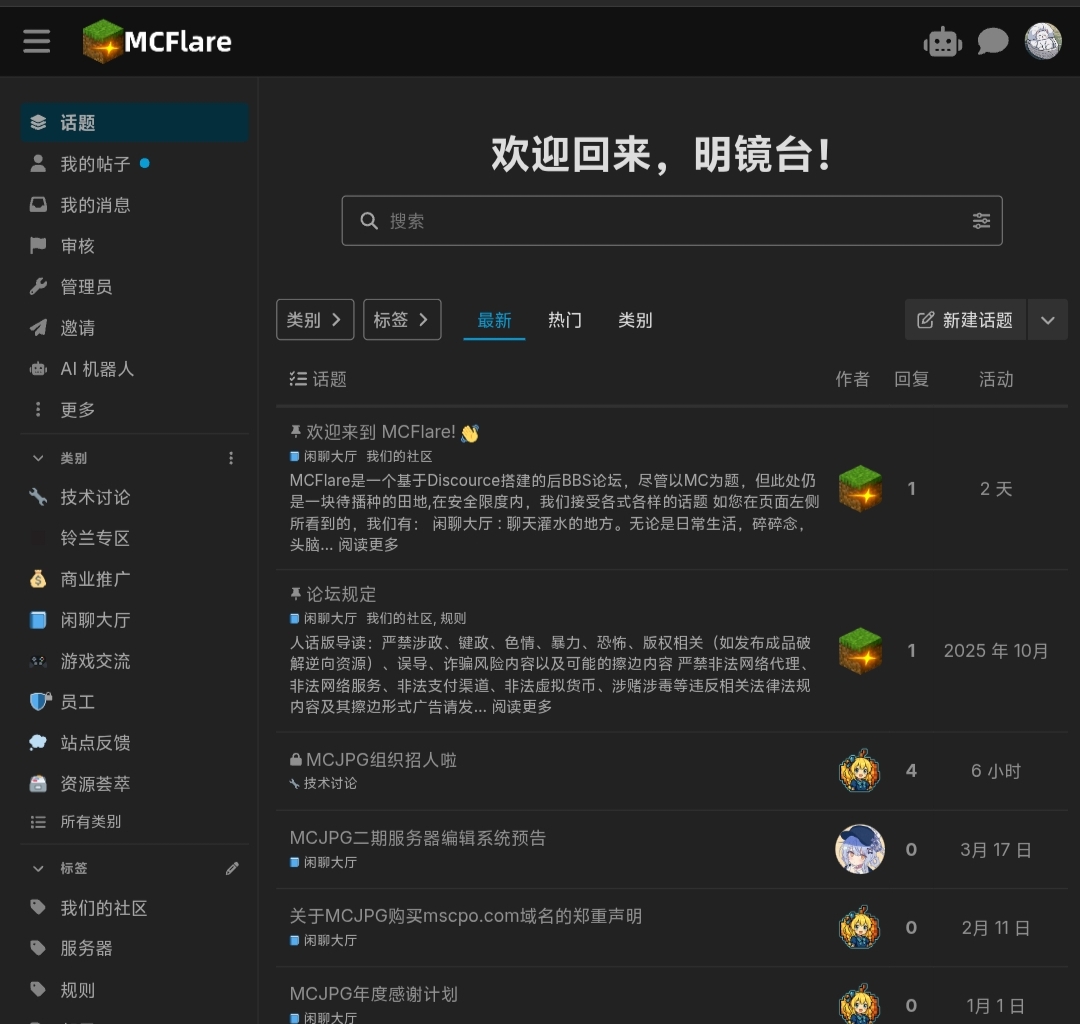
Task: Click author avatar of MCJPG组织招人啦
Action: click(860, 771)
